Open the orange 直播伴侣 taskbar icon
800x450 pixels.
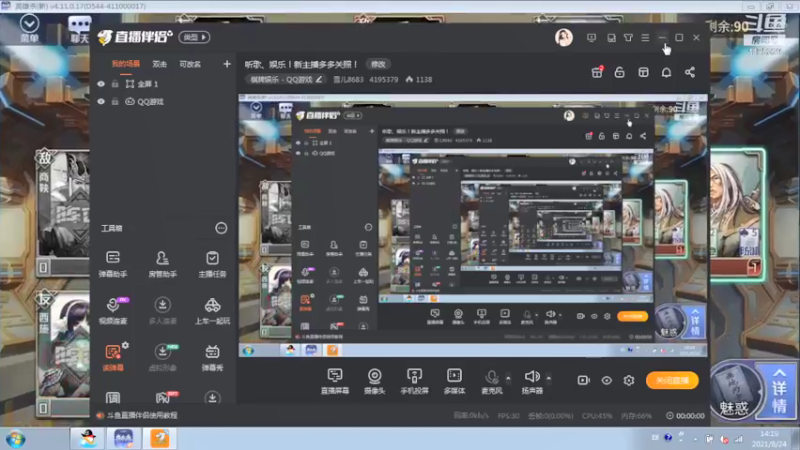(x=160, y=438)
